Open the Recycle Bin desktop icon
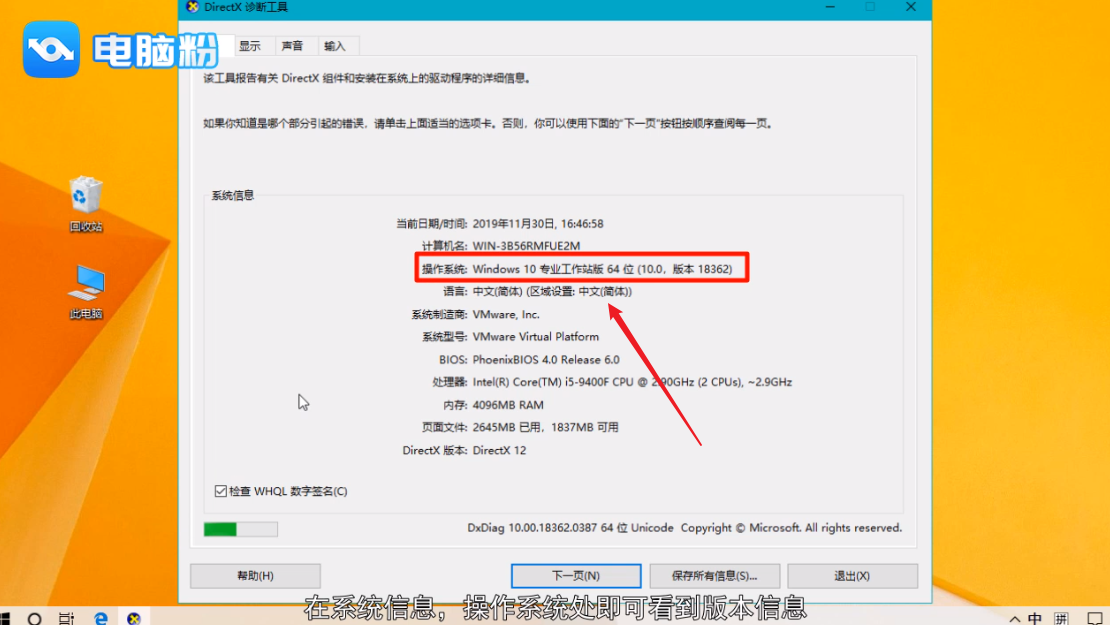The height and width of the screenshot is (625, 1110). [x=86, y=203]
